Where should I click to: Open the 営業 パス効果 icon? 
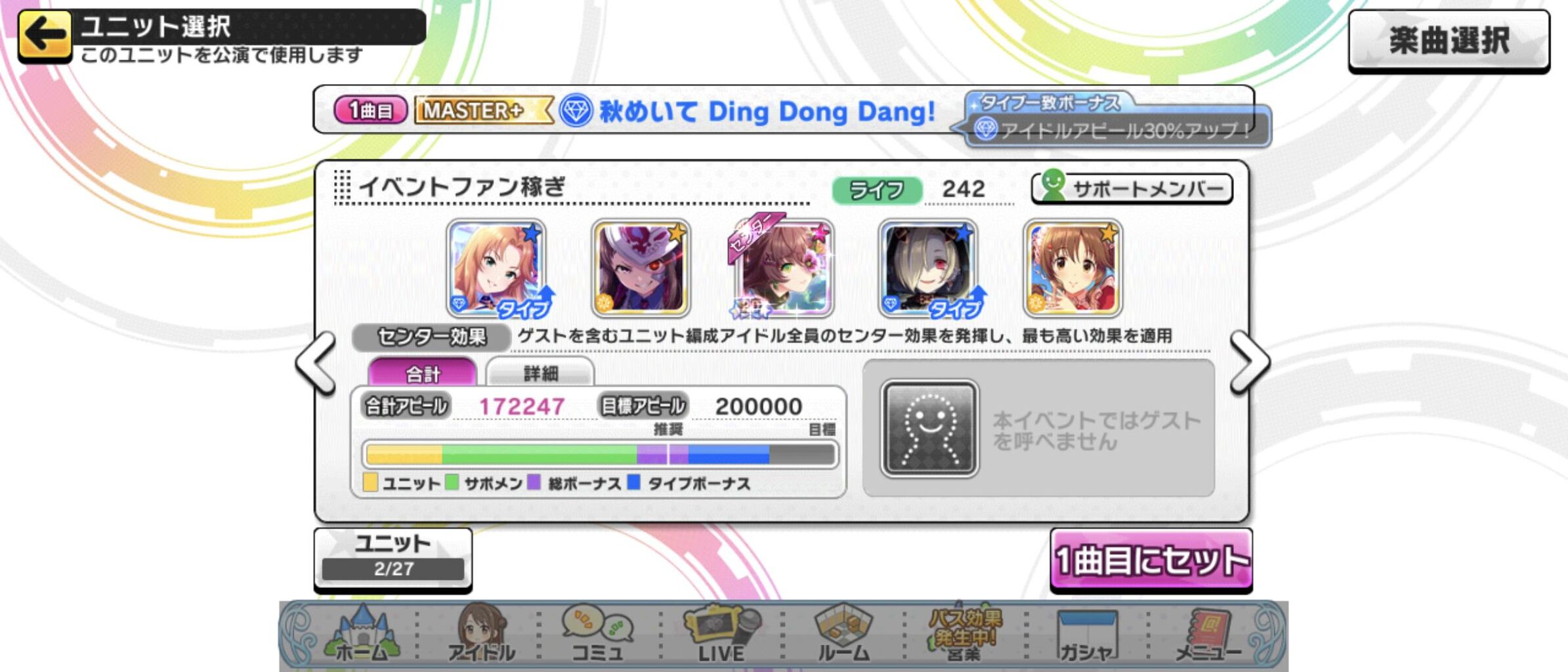click(965, 633)
